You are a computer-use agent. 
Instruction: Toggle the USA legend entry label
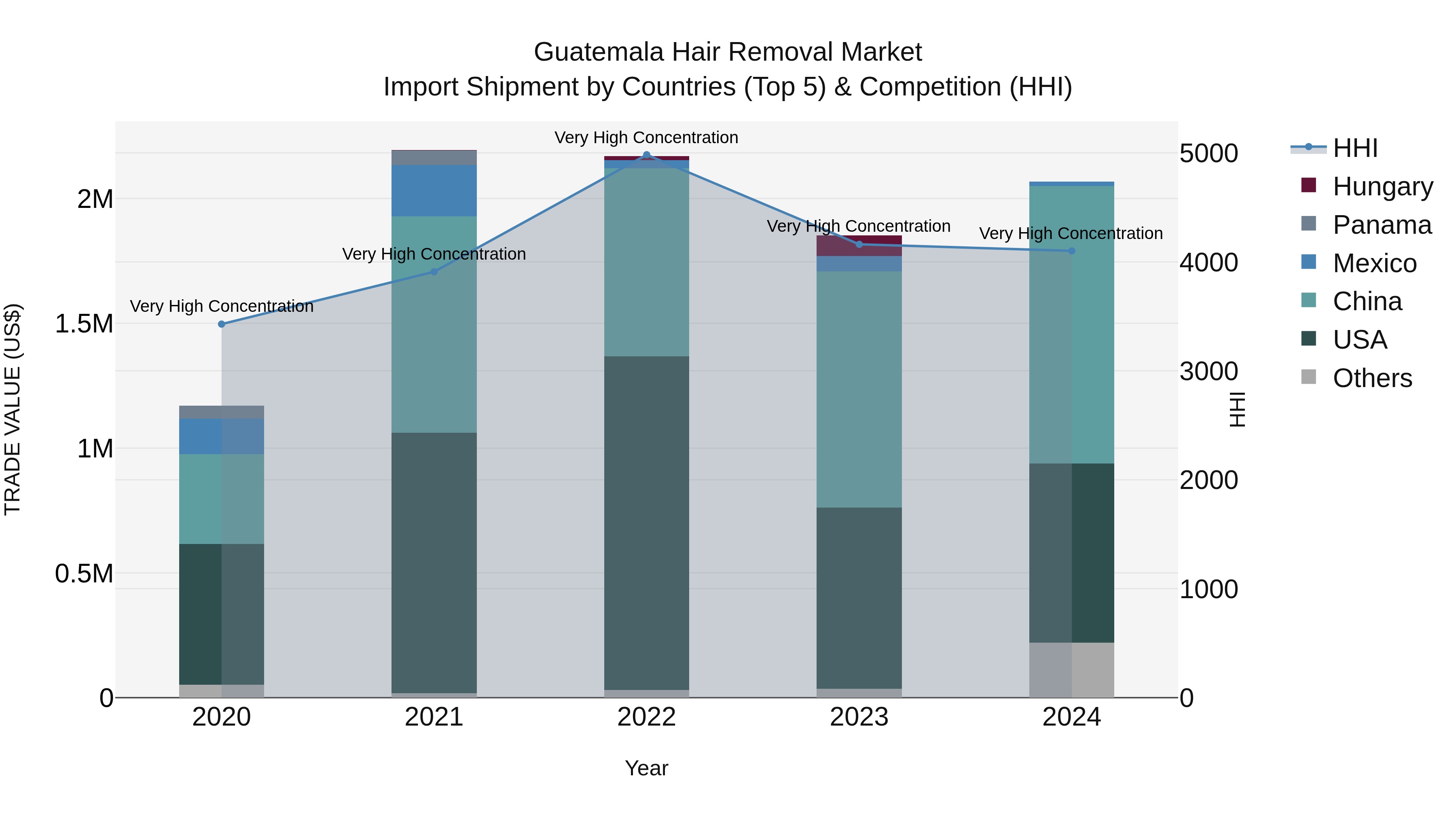tap(1360, 340)
